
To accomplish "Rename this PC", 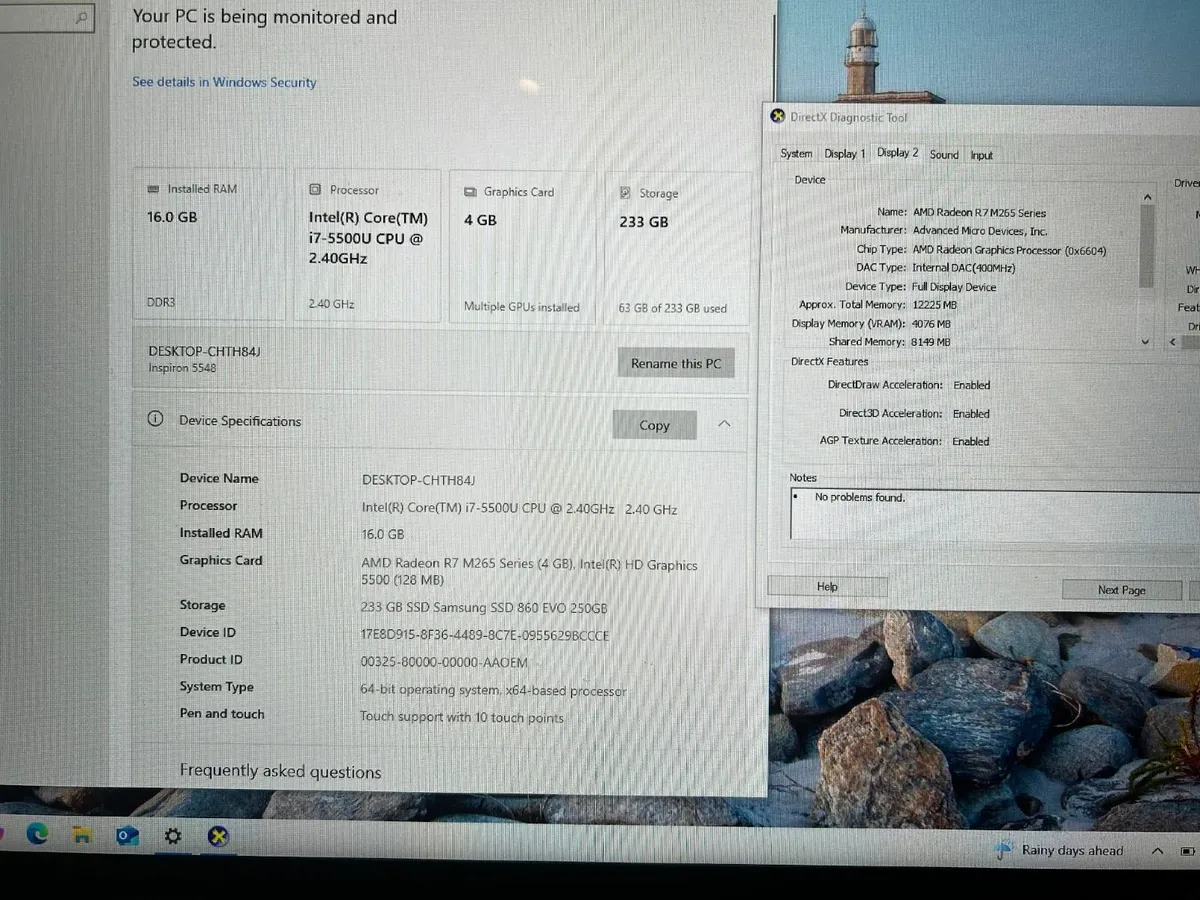I will point(676,363).
